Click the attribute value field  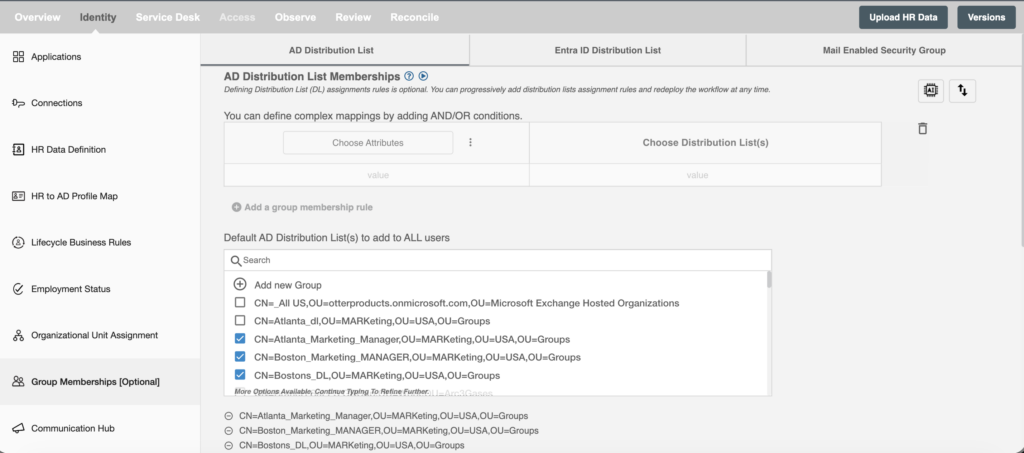point(377,175)
